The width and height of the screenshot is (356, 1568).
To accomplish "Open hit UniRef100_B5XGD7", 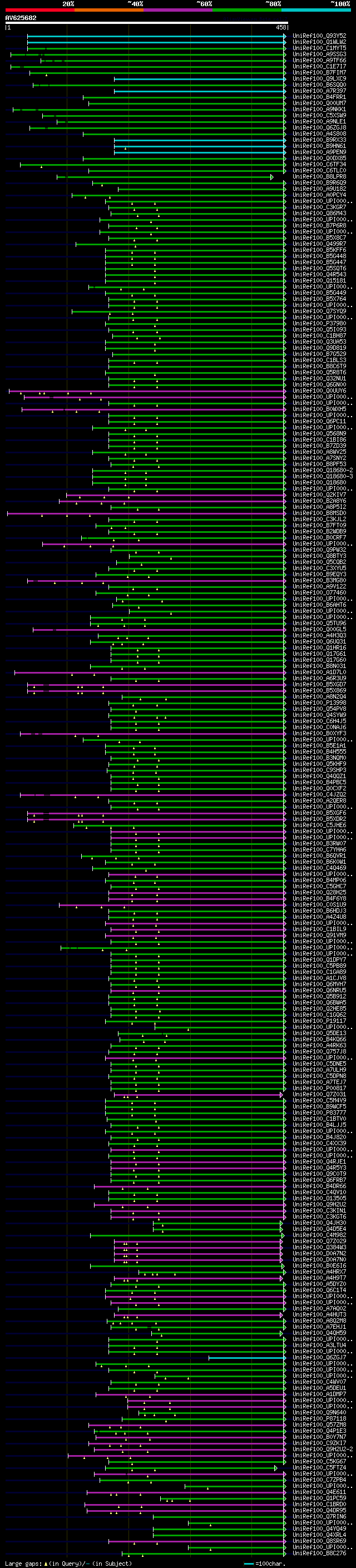I will [319, 685].
